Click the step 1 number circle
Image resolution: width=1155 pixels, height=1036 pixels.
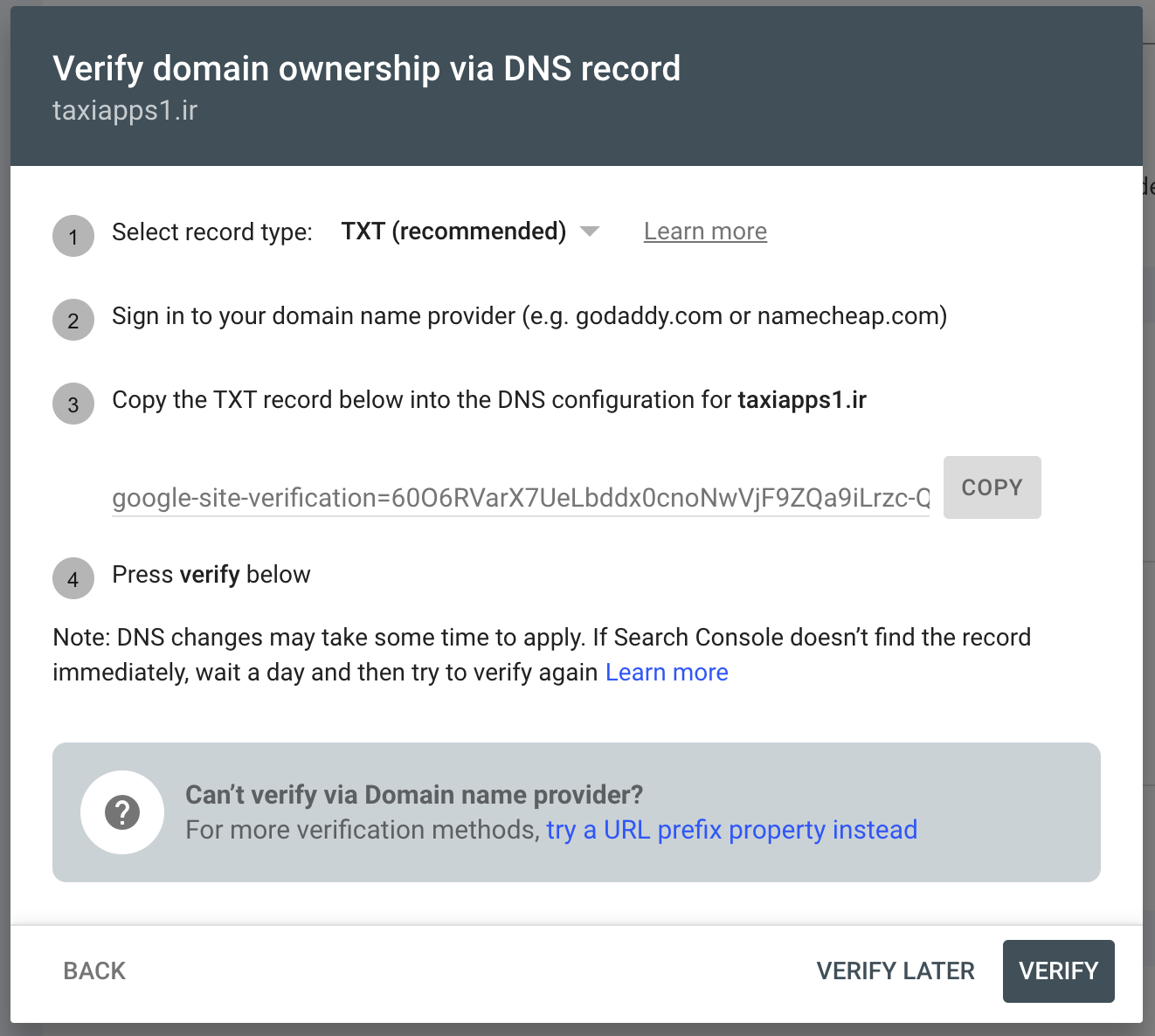tap(73, 236)
